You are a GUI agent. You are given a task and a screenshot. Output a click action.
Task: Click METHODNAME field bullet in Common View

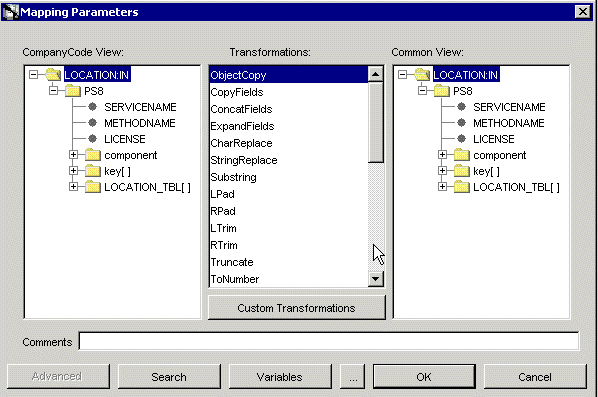point(461,123)
